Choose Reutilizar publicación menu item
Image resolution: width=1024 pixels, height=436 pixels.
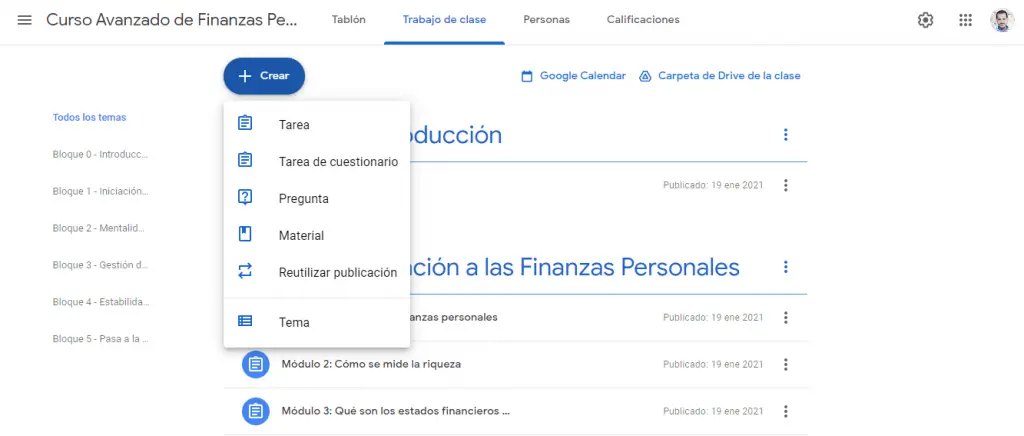(x=317, y=273)
